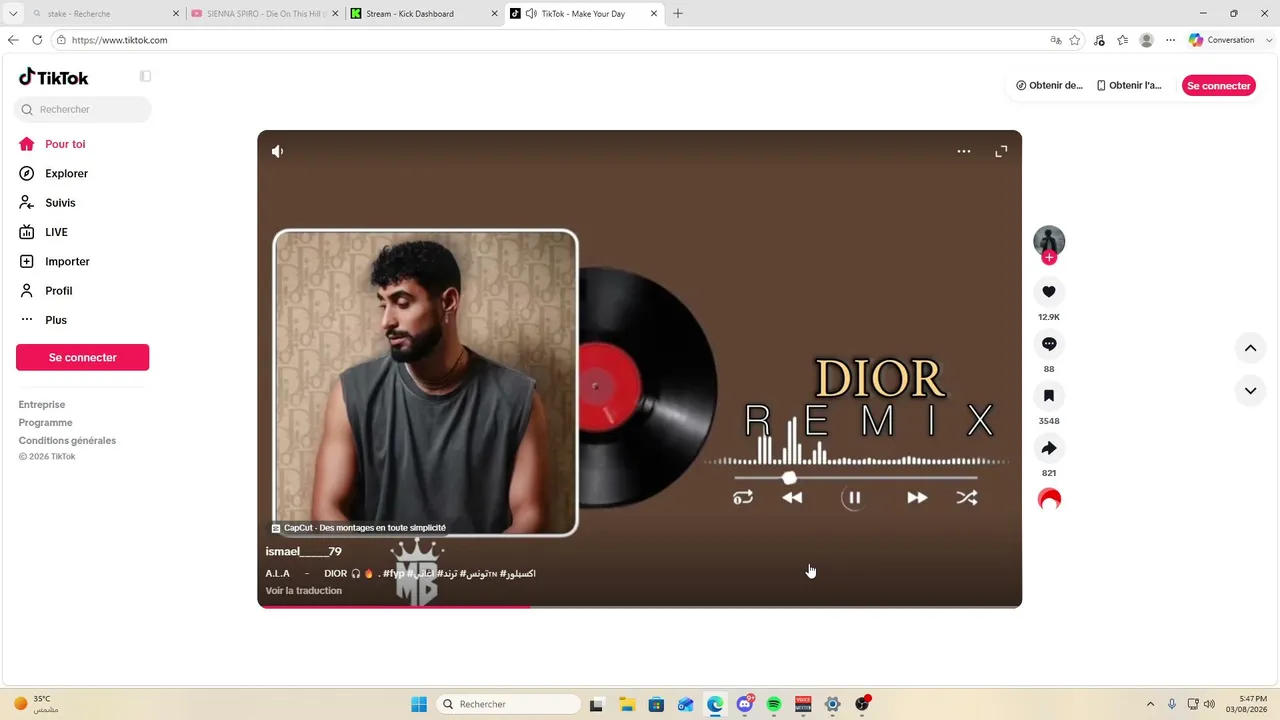Open File Explorer from the taskbar

pyautogui.click(x=627, y=704)
